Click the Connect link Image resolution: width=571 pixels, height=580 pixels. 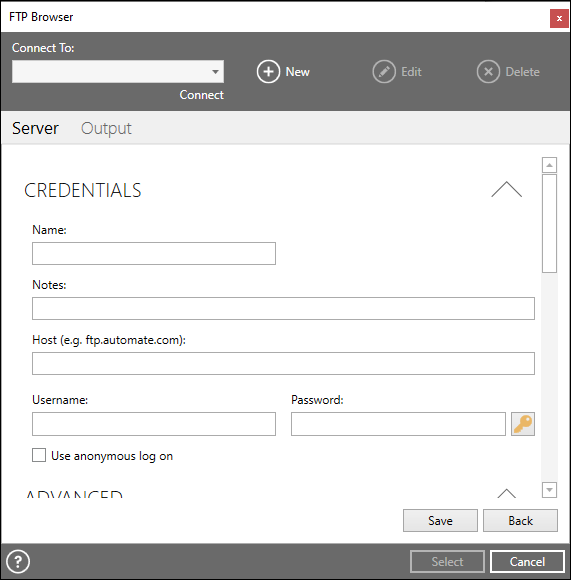(202, 95)
